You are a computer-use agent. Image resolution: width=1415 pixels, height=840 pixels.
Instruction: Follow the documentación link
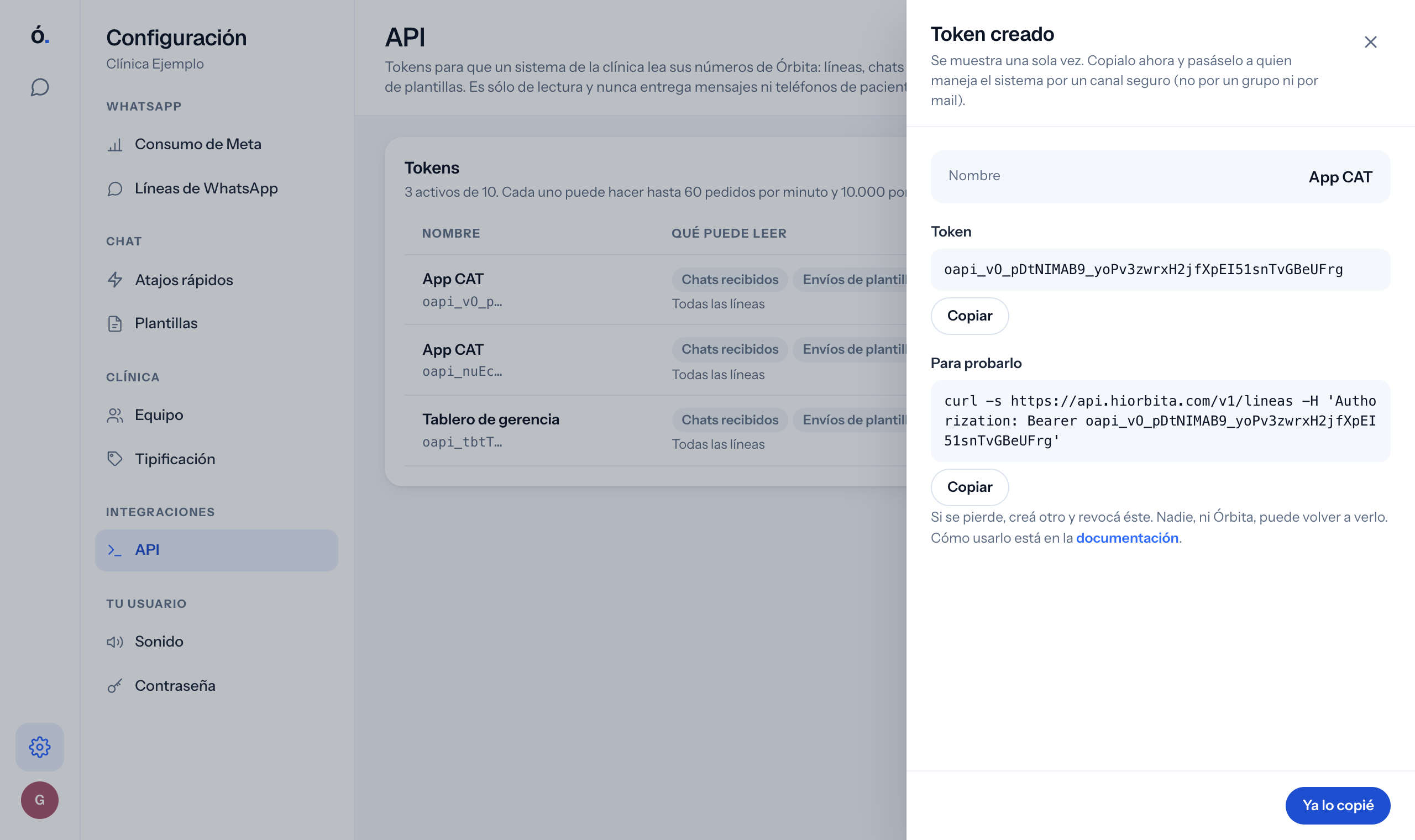point(1127,538)
